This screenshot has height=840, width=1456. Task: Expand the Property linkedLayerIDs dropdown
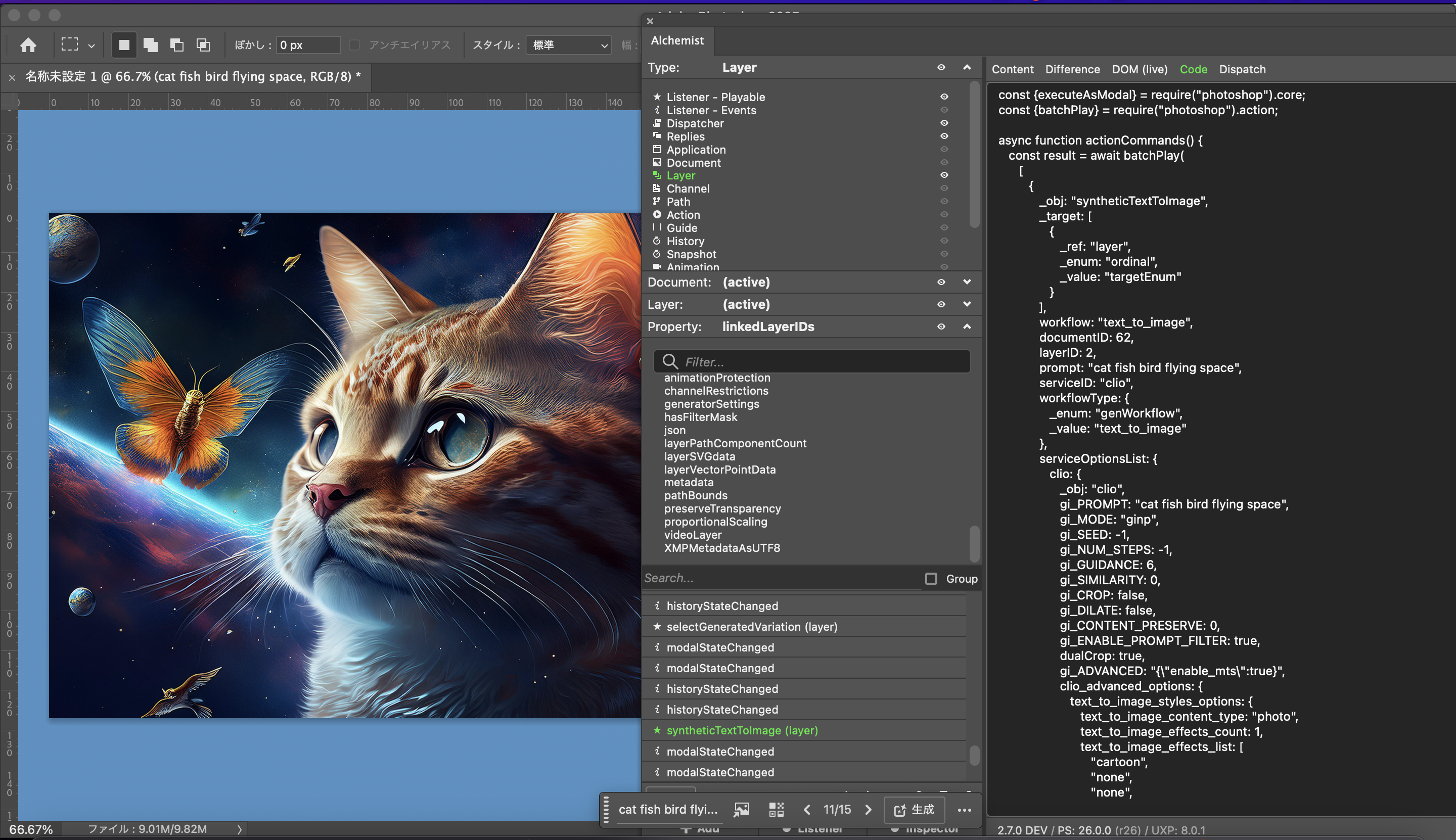966,326
